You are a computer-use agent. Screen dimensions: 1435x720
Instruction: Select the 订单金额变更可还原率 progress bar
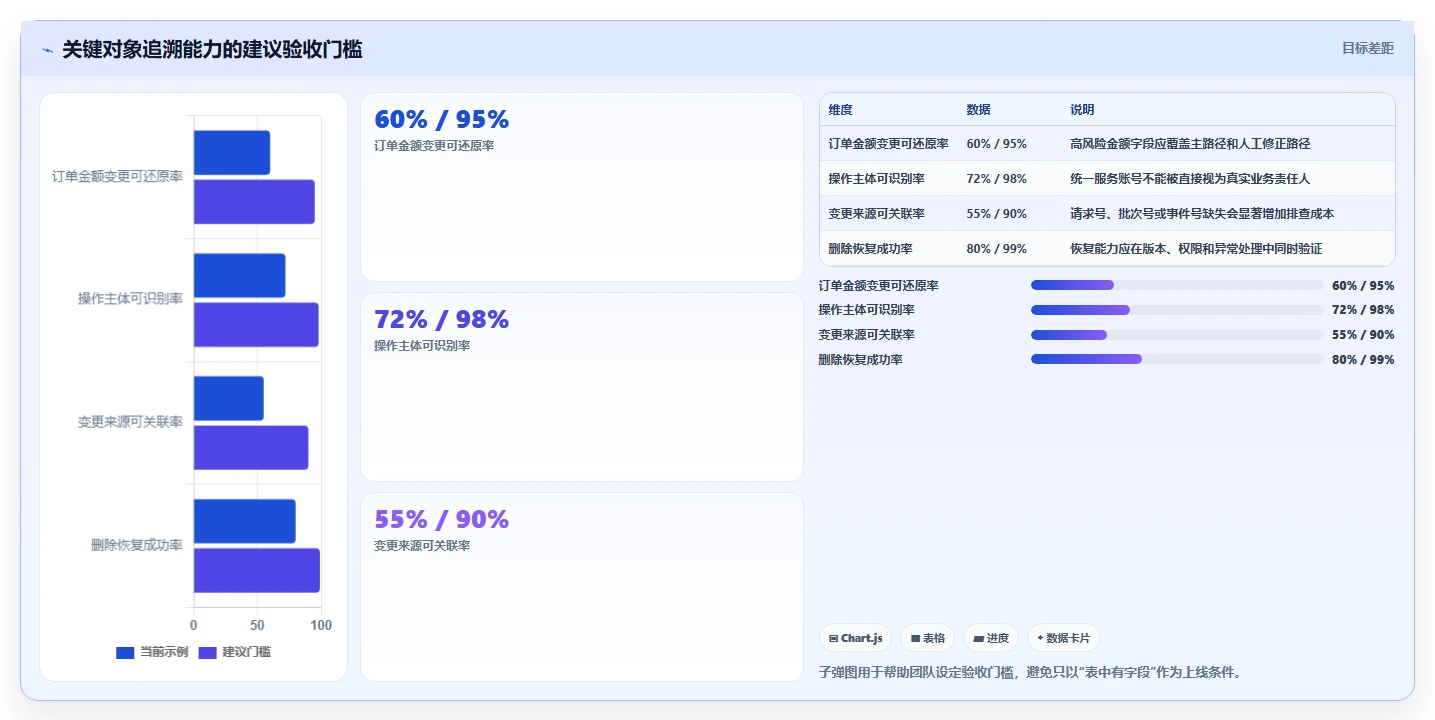[x=1177, y=285]
